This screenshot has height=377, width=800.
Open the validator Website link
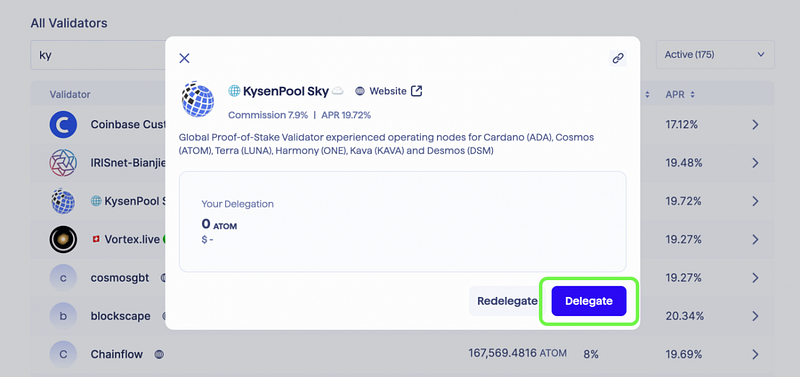pyautogui.click(x=388, y=91)
